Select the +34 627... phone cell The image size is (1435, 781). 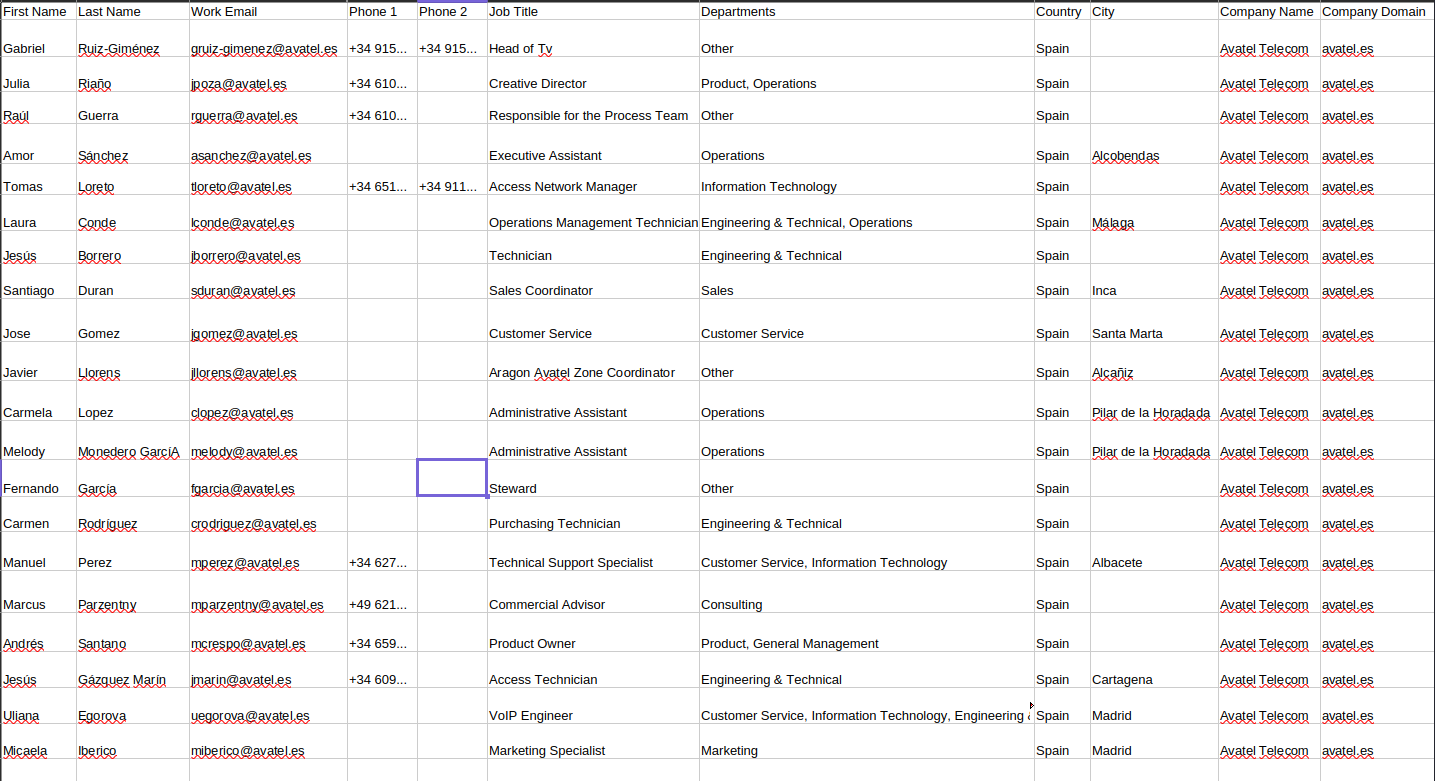tap(382, 551)
